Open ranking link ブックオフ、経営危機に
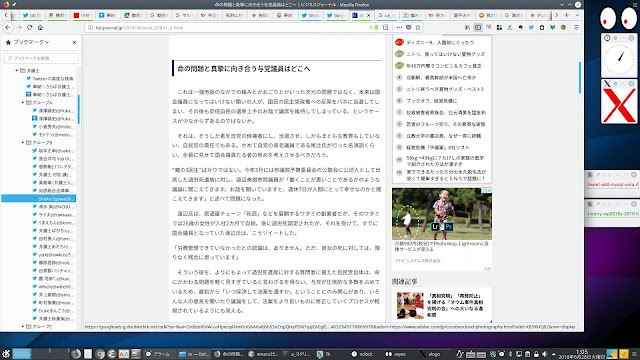This screenshot has height=360, width=640. point(431,101)
